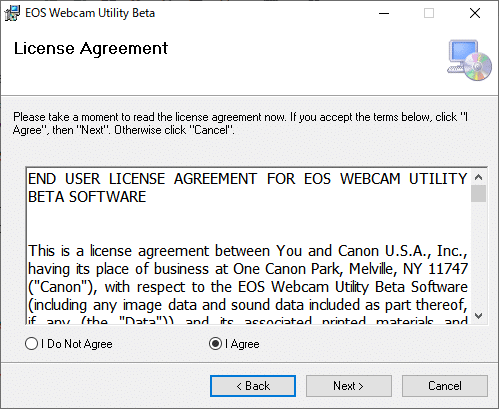This screenshot has width=499, height=409.
Task: Go to the previous step with Back
Action: 253,386
